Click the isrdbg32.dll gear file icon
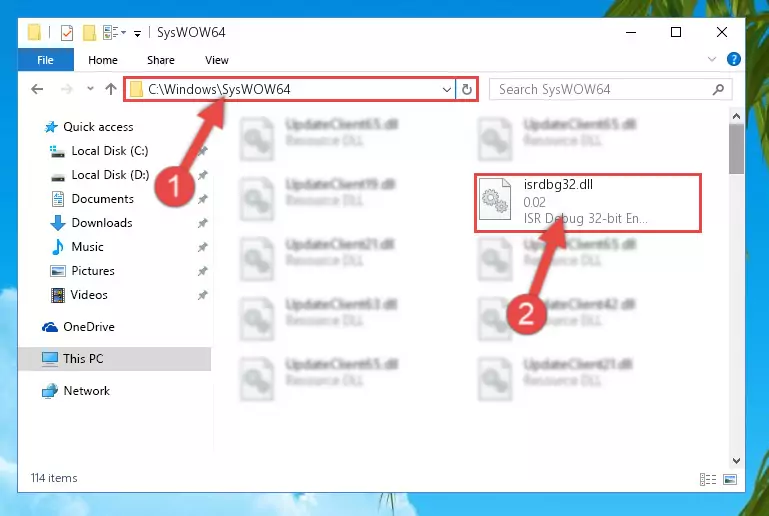This screenshot has height=516, width=769. click(494, 199)
